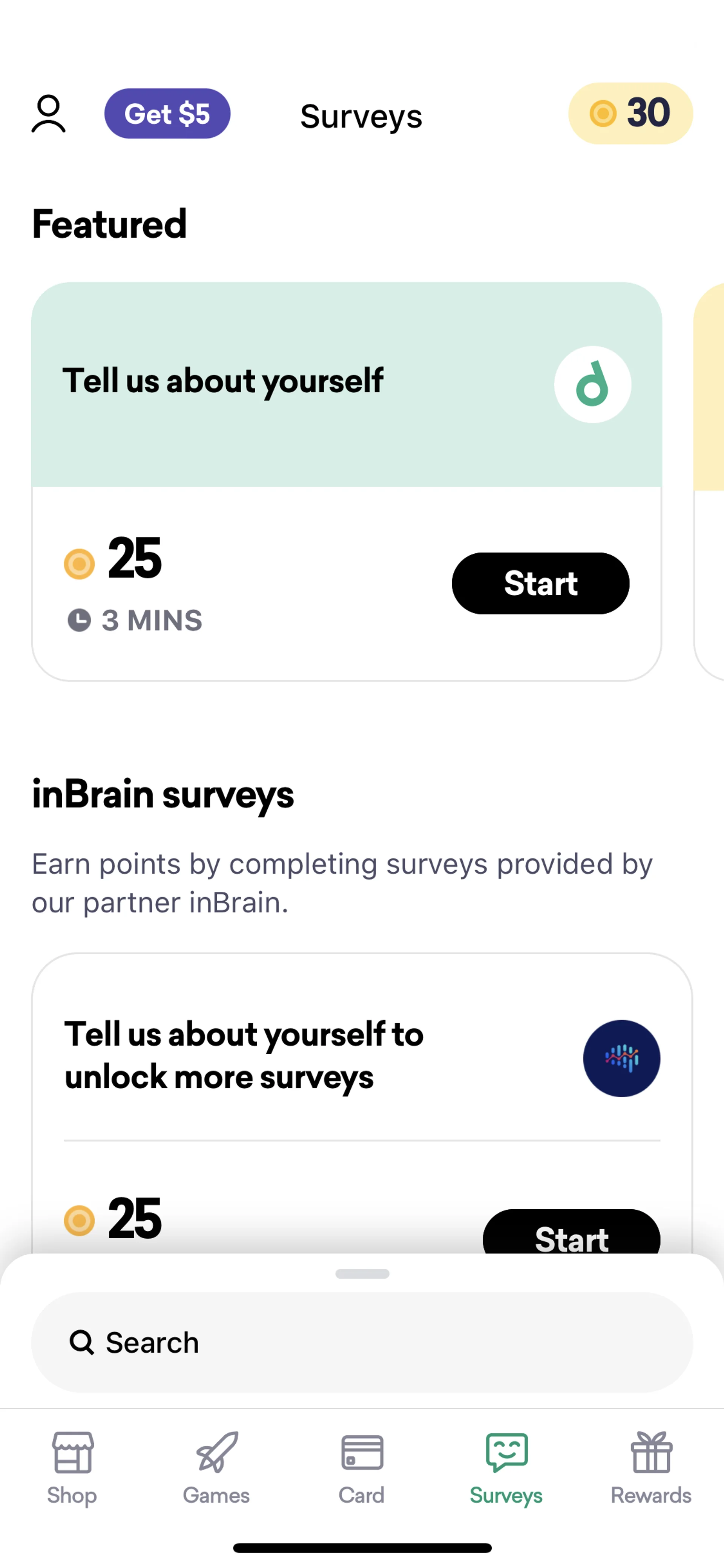Tap the Featured card title text

(223, 381)
